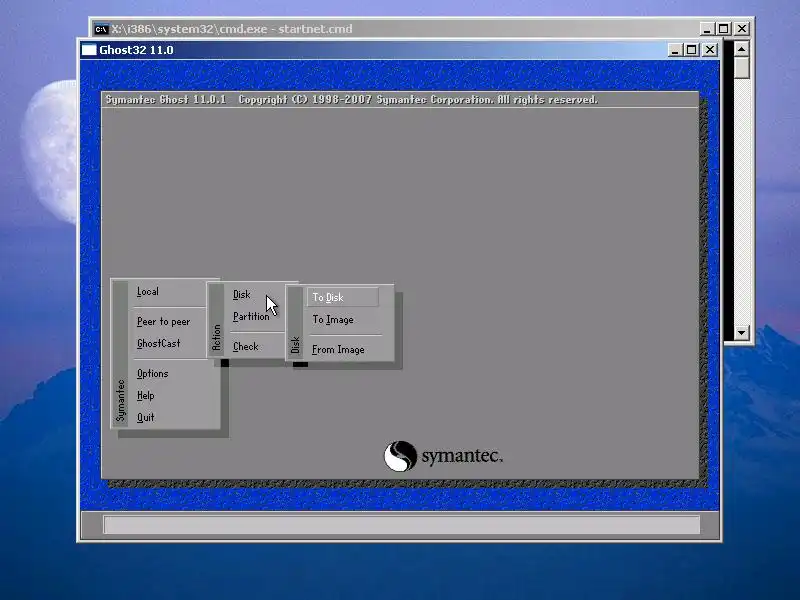Minimize the Ghost32 11.0 window
The height and width of the screenshot is (600, 800).
coord(674,50)
